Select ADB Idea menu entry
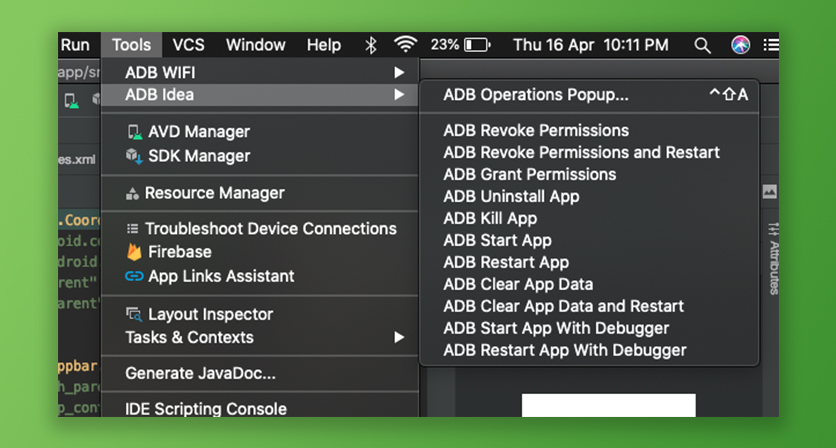 click(x=260, y=95)
